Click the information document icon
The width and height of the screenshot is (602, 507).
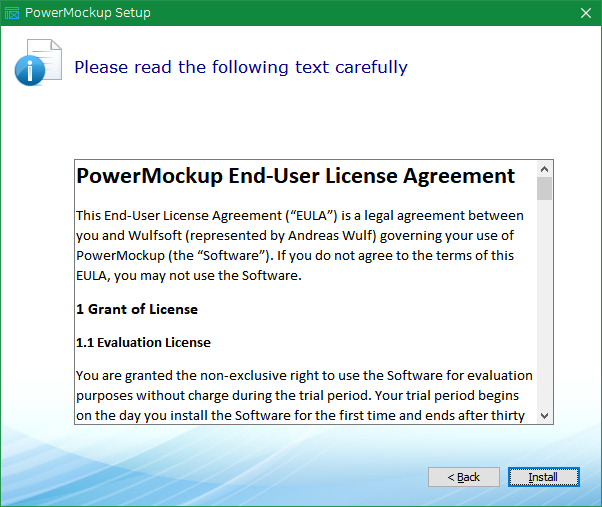coord(38,62)
